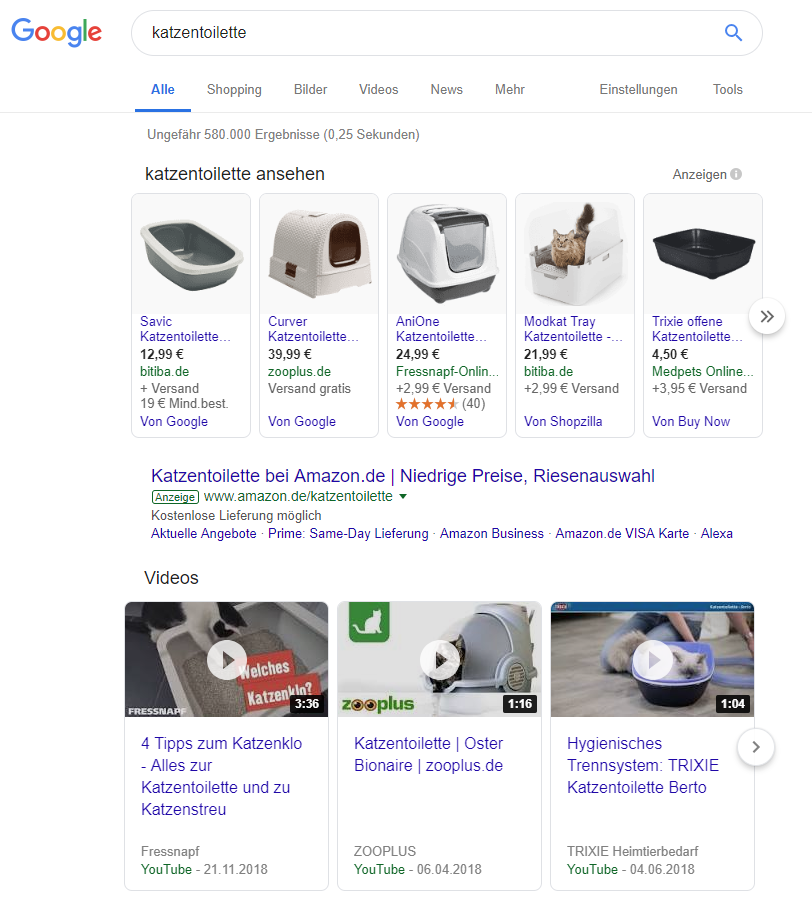This screenshot has height=910, width=812.
Task: Click the 12,99 € price
Action: [x=161, y=354]
